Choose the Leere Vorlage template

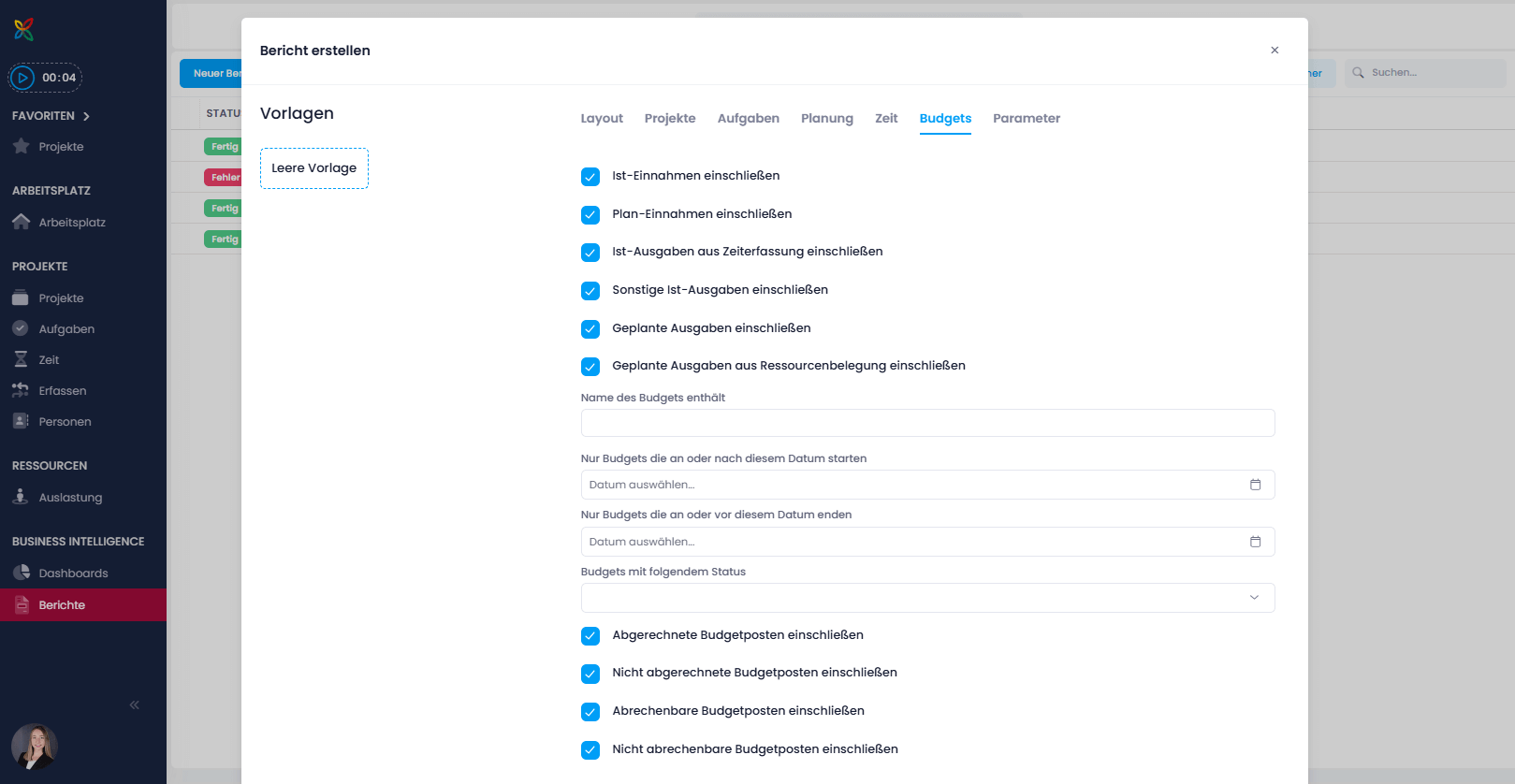(314, 168)
